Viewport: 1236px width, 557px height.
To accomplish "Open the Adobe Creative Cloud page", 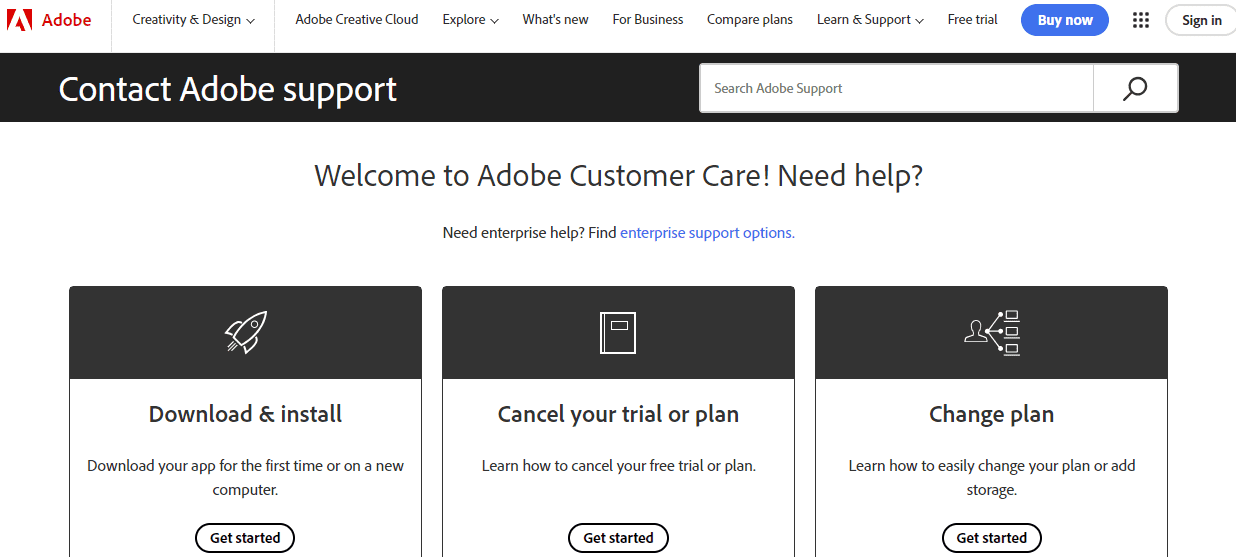I will pos(357,20).
